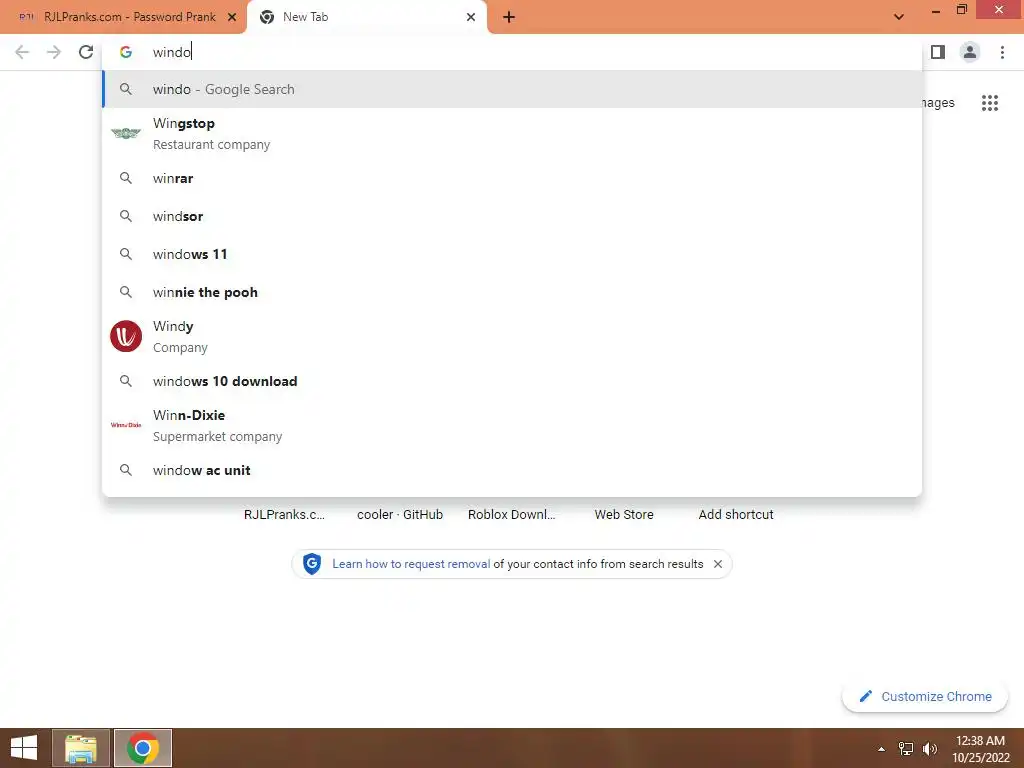Focus the address bar containing 'windo'
This screenshot has height=768, width=1024.
[x=512, y=52]
